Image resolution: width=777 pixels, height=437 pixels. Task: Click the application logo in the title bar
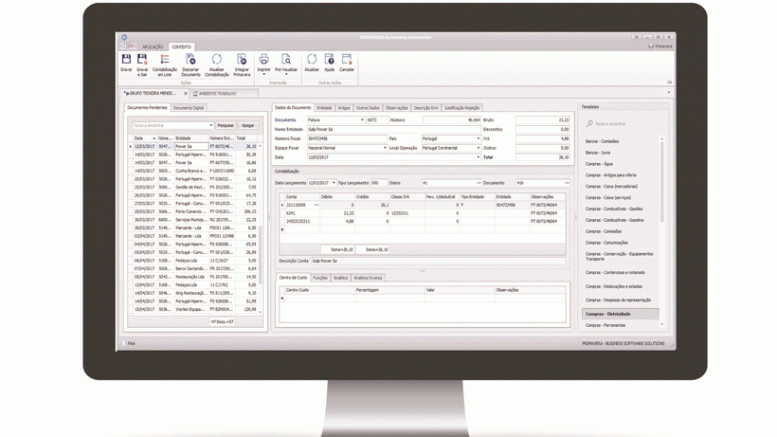[124, 37]
